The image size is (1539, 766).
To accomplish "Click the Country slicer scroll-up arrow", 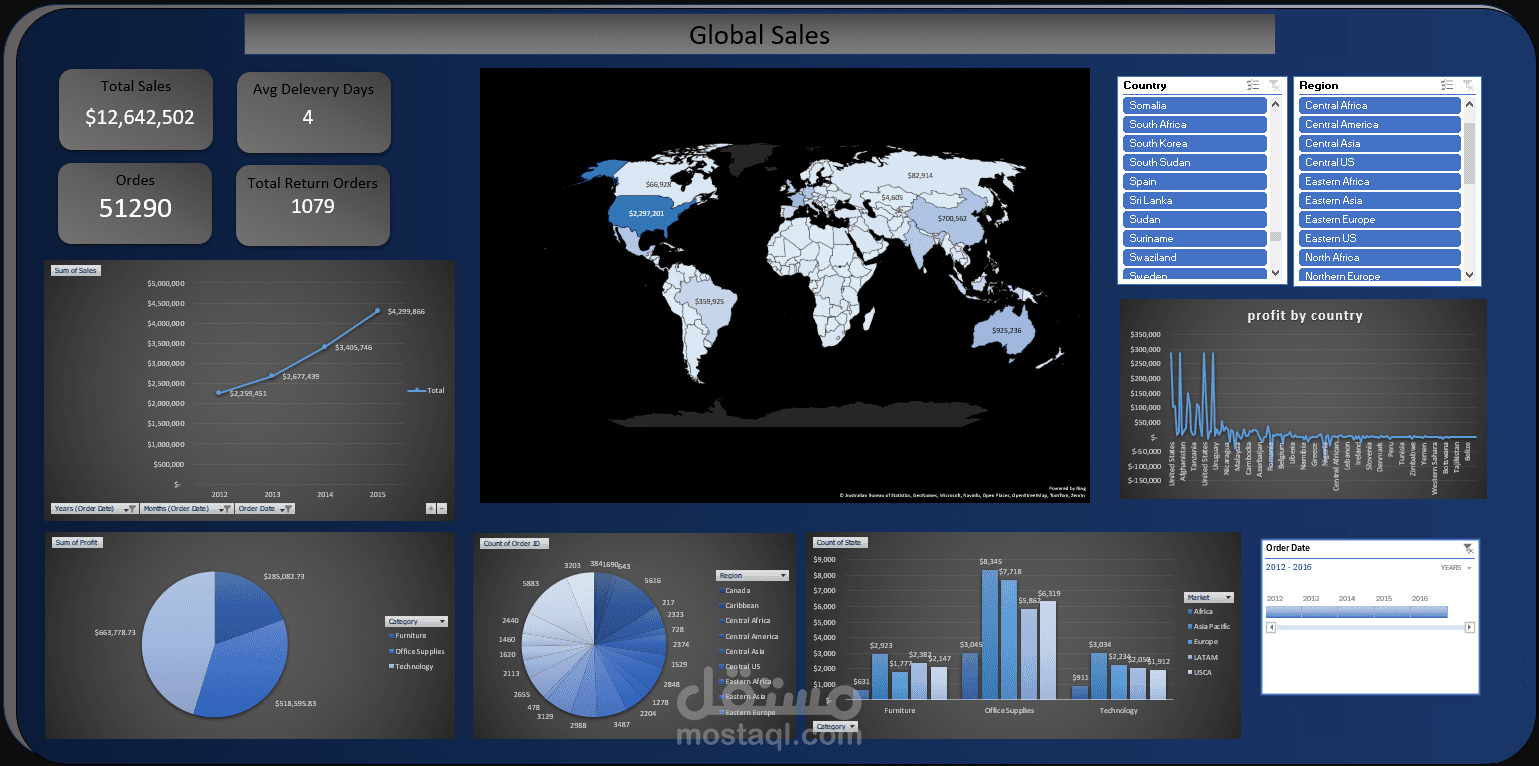I will [1275, 104].
